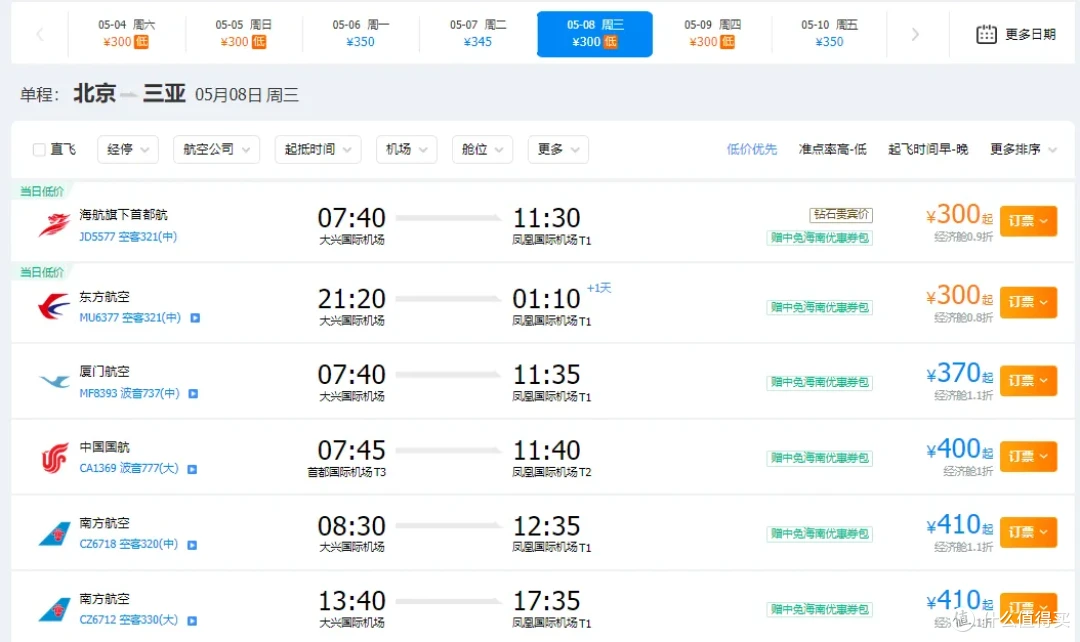Click the 21:20 departure time
The width and height of the screenshot is (1080, 642).
point(351,299)
